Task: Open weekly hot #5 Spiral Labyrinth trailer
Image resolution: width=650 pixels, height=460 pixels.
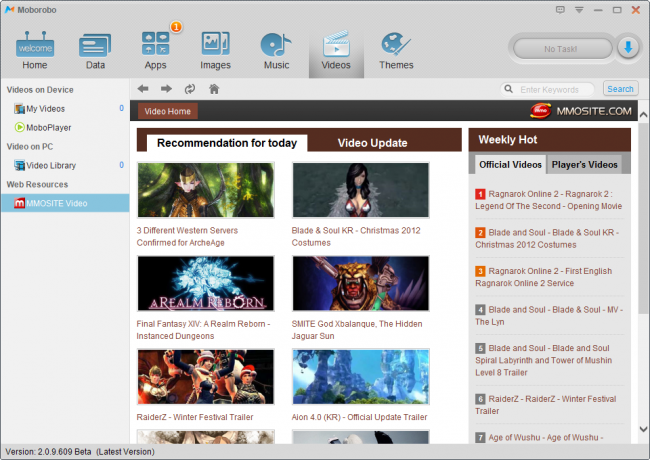Action: pos(543,360)
